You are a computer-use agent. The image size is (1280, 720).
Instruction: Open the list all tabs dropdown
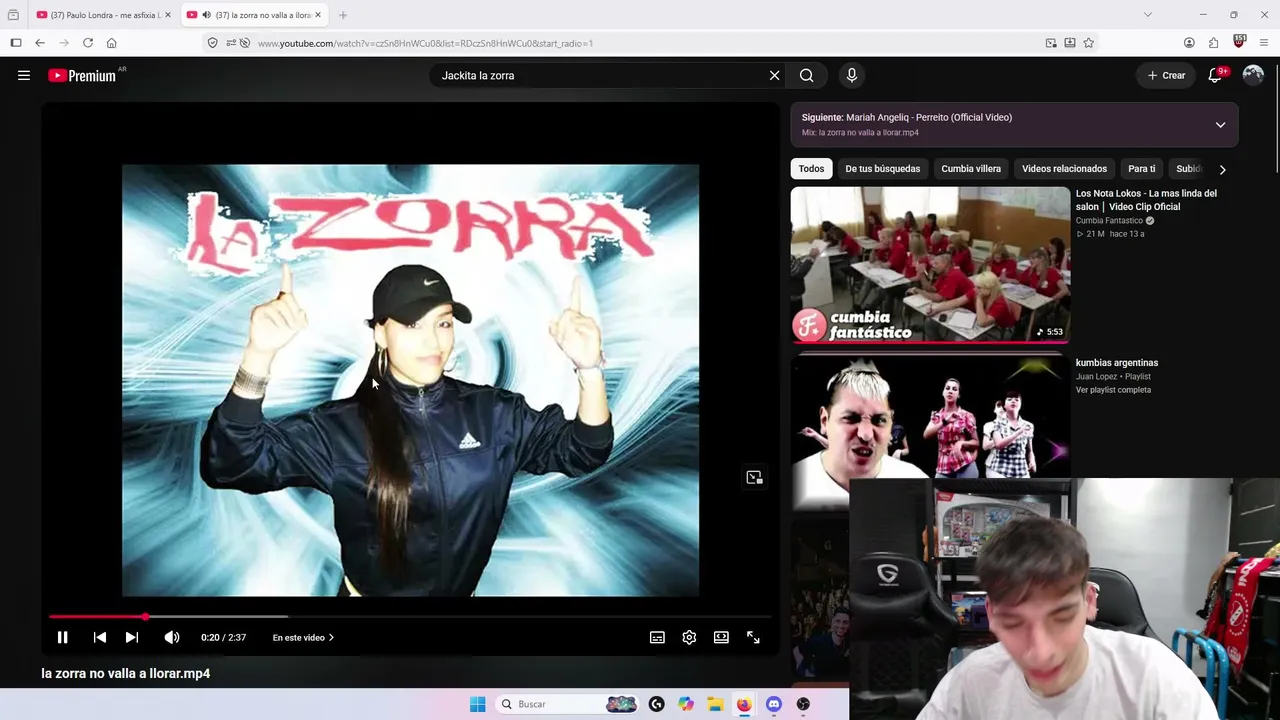click(x=1148, y=15)
